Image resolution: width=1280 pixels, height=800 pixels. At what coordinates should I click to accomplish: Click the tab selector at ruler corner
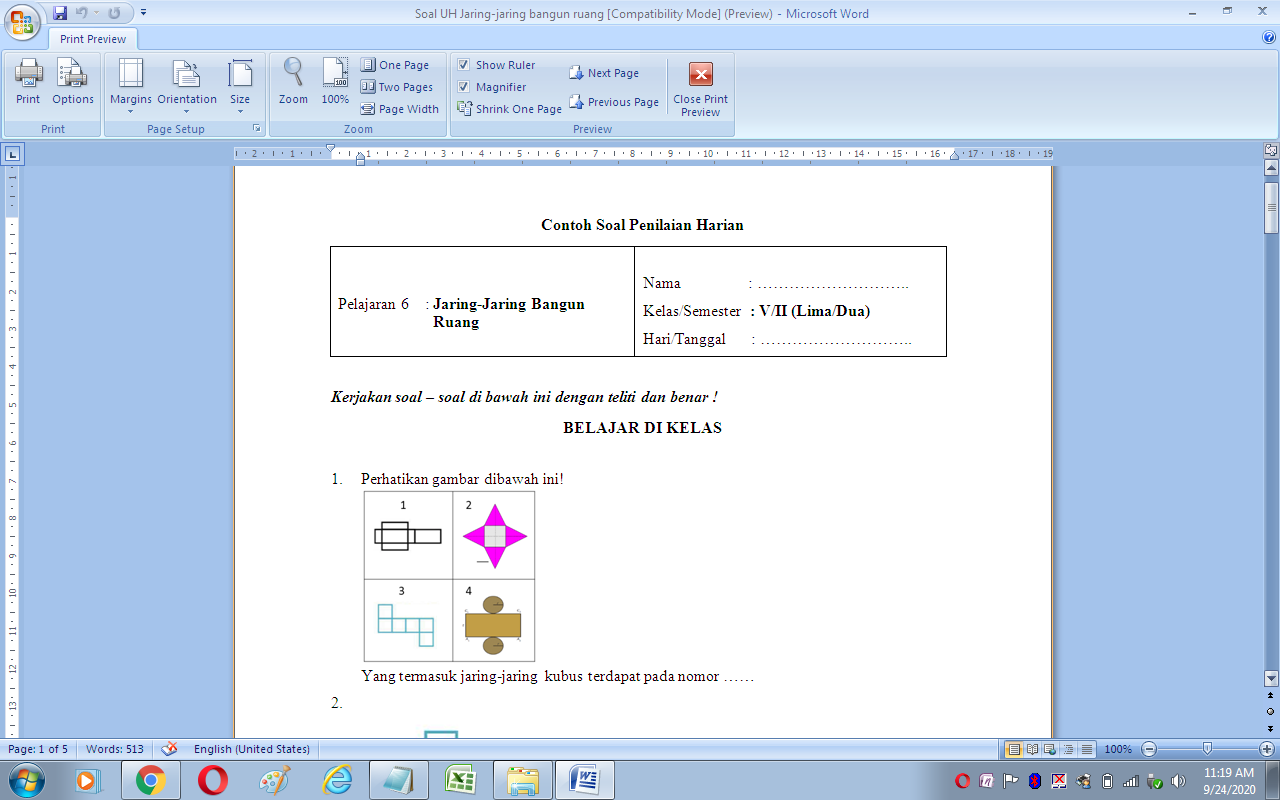pyautogui.click(x=12, y=154)
